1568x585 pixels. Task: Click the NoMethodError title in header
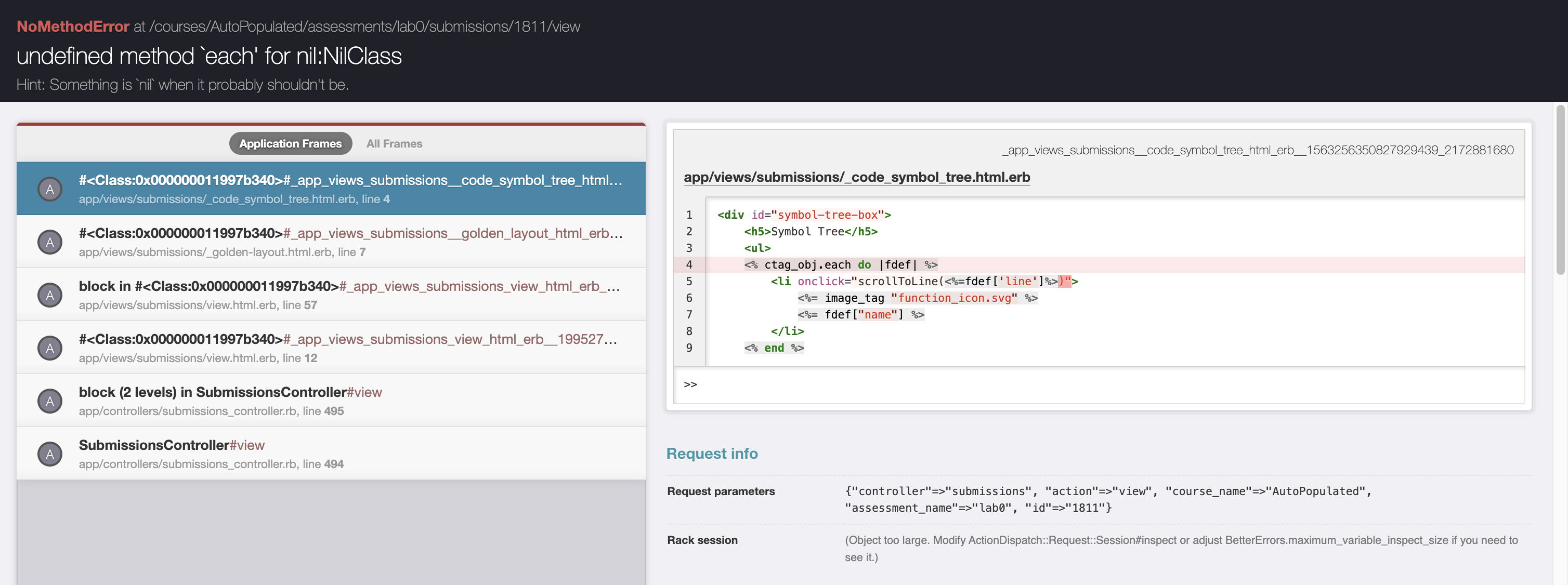72,26
